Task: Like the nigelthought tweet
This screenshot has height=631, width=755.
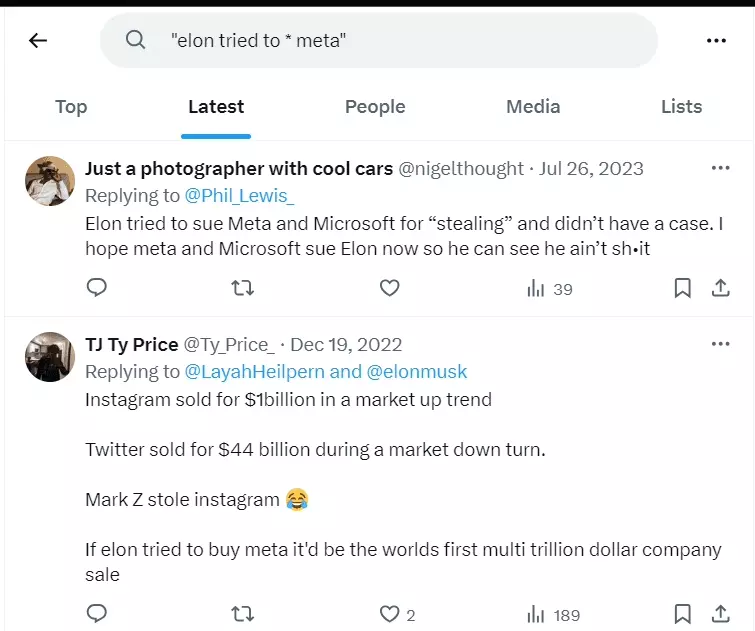Action: point(390,288)
